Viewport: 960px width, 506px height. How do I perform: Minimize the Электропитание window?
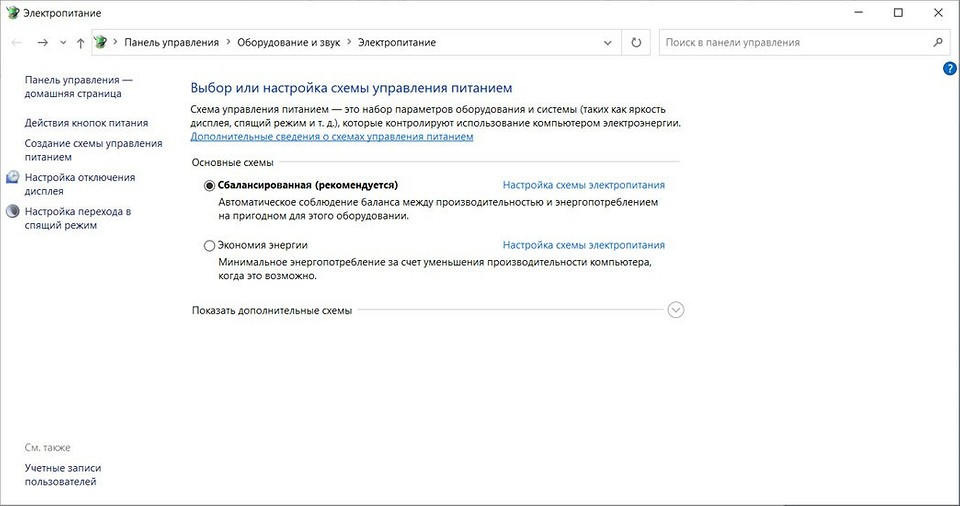[858, 12]
